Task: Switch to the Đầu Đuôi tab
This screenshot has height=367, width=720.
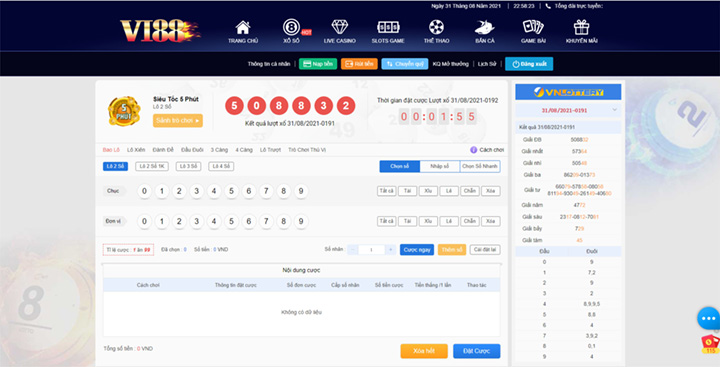Action: pyautogui.click(x=192, y=150)
